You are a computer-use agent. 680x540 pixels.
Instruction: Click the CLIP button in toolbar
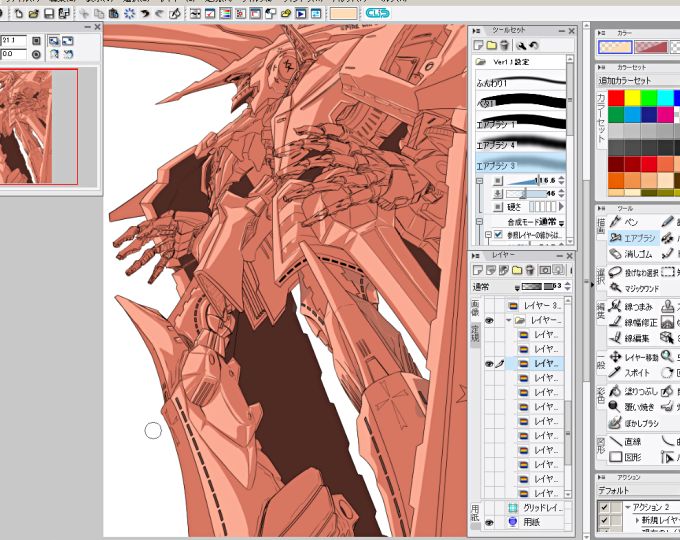coord(377,13)
